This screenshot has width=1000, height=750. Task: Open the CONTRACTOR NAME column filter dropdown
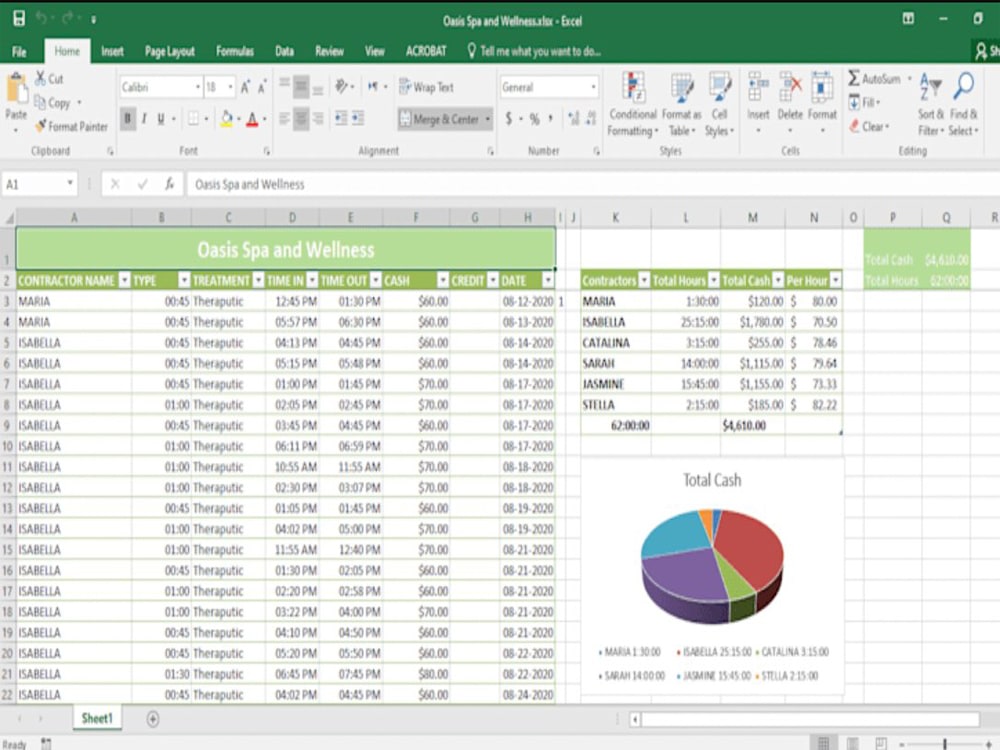[123, 280]
